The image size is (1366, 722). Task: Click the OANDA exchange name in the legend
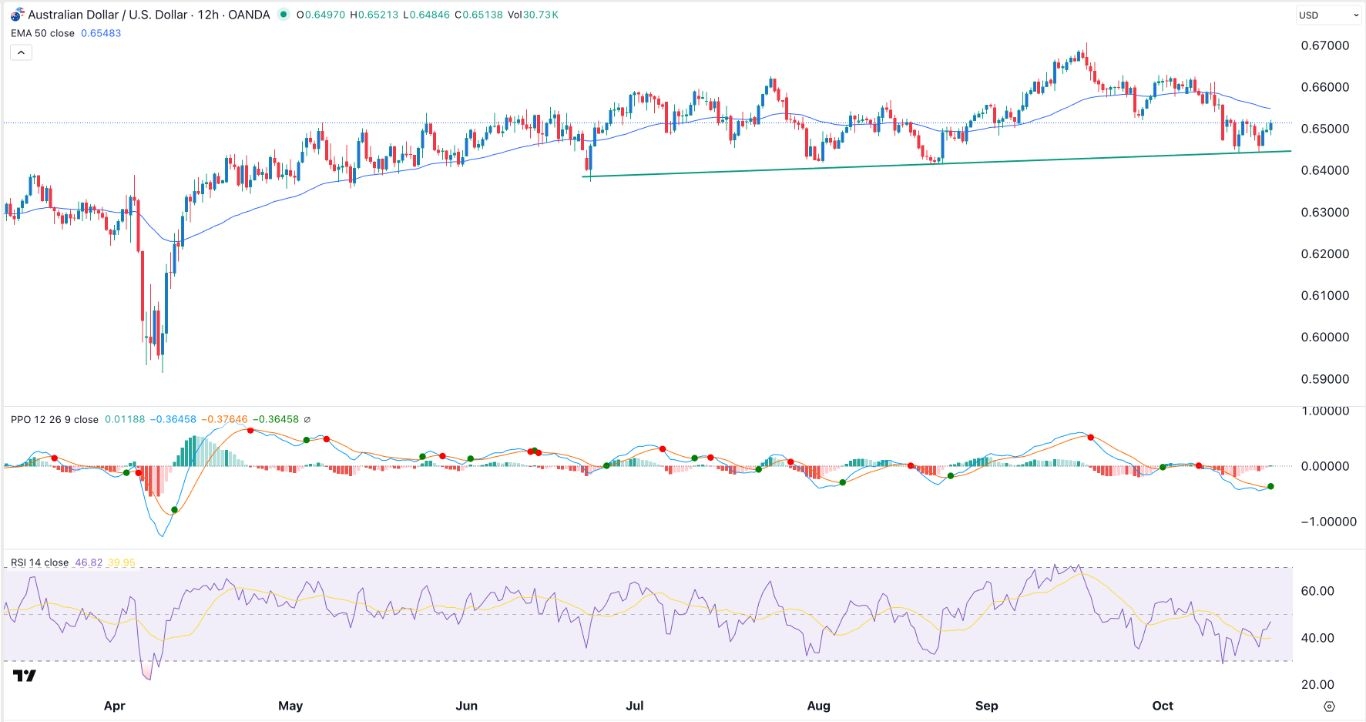[250, 14]
